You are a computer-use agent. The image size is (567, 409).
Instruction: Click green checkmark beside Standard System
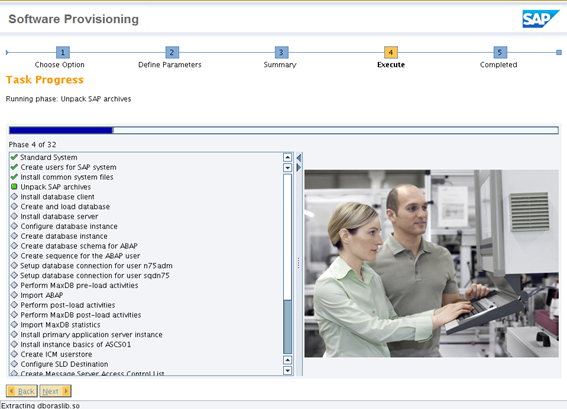[x=14, y=157]
